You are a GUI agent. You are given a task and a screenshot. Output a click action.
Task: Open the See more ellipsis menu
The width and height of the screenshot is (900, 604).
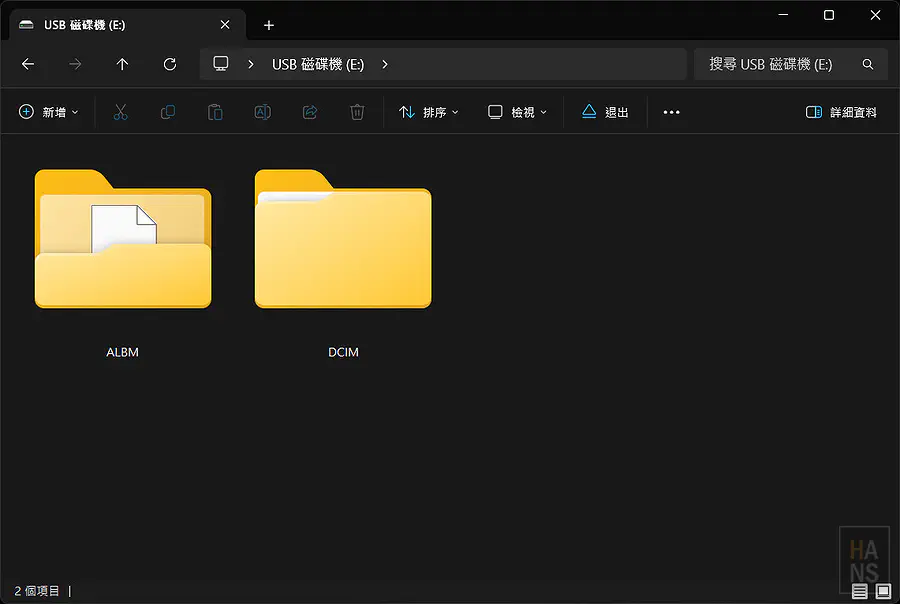(x=671, y=112)
